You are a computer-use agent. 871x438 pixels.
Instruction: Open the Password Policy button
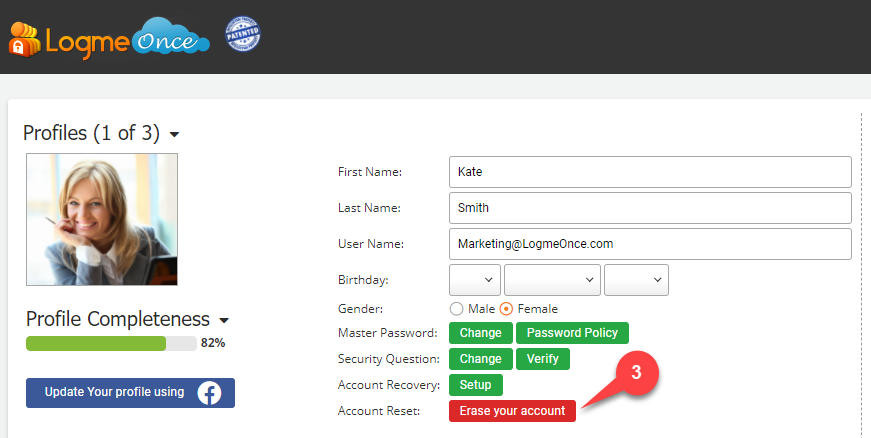572,333
